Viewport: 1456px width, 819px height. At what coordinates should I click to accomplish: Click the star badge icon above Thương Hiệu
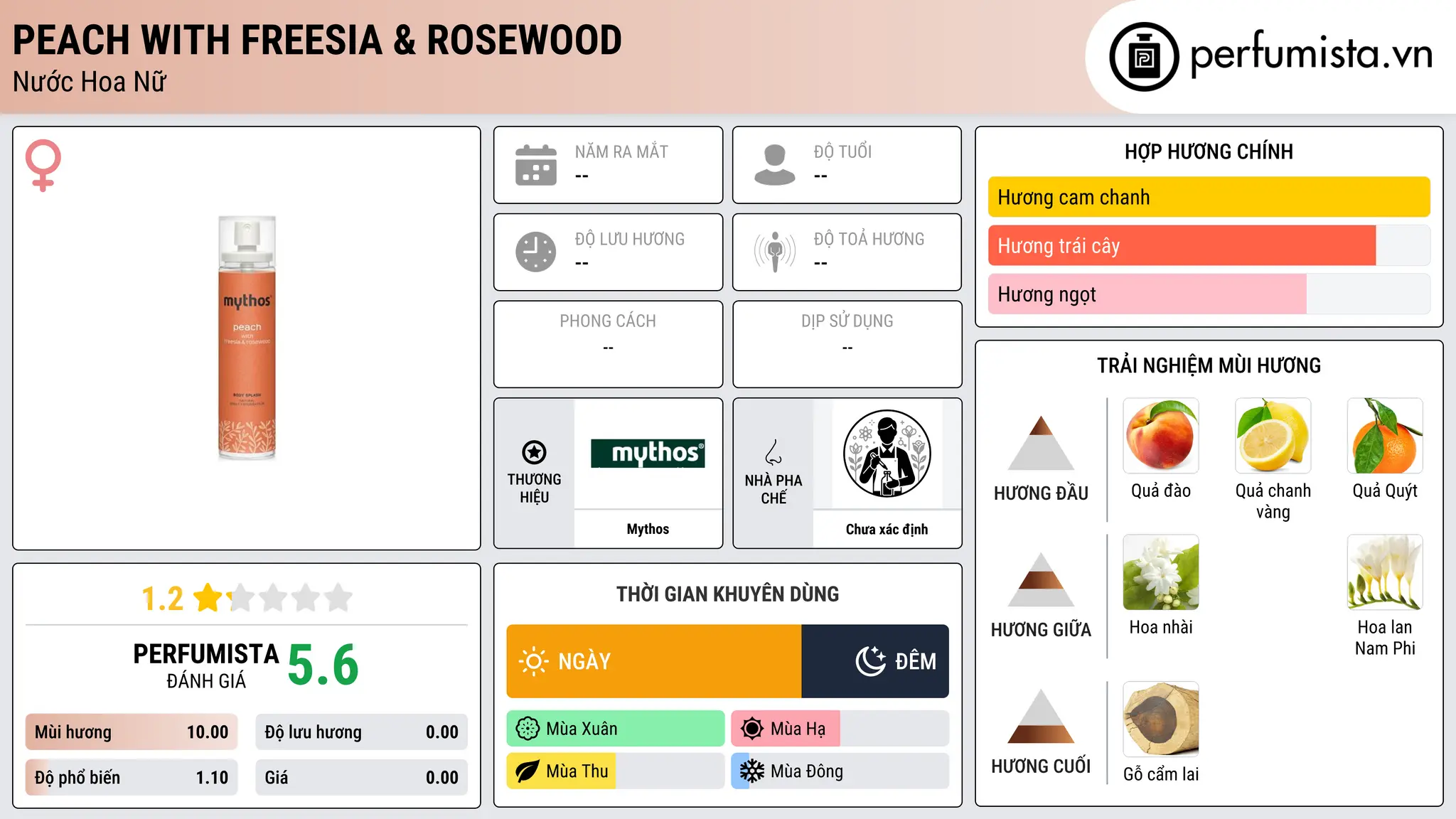point(534,452)
